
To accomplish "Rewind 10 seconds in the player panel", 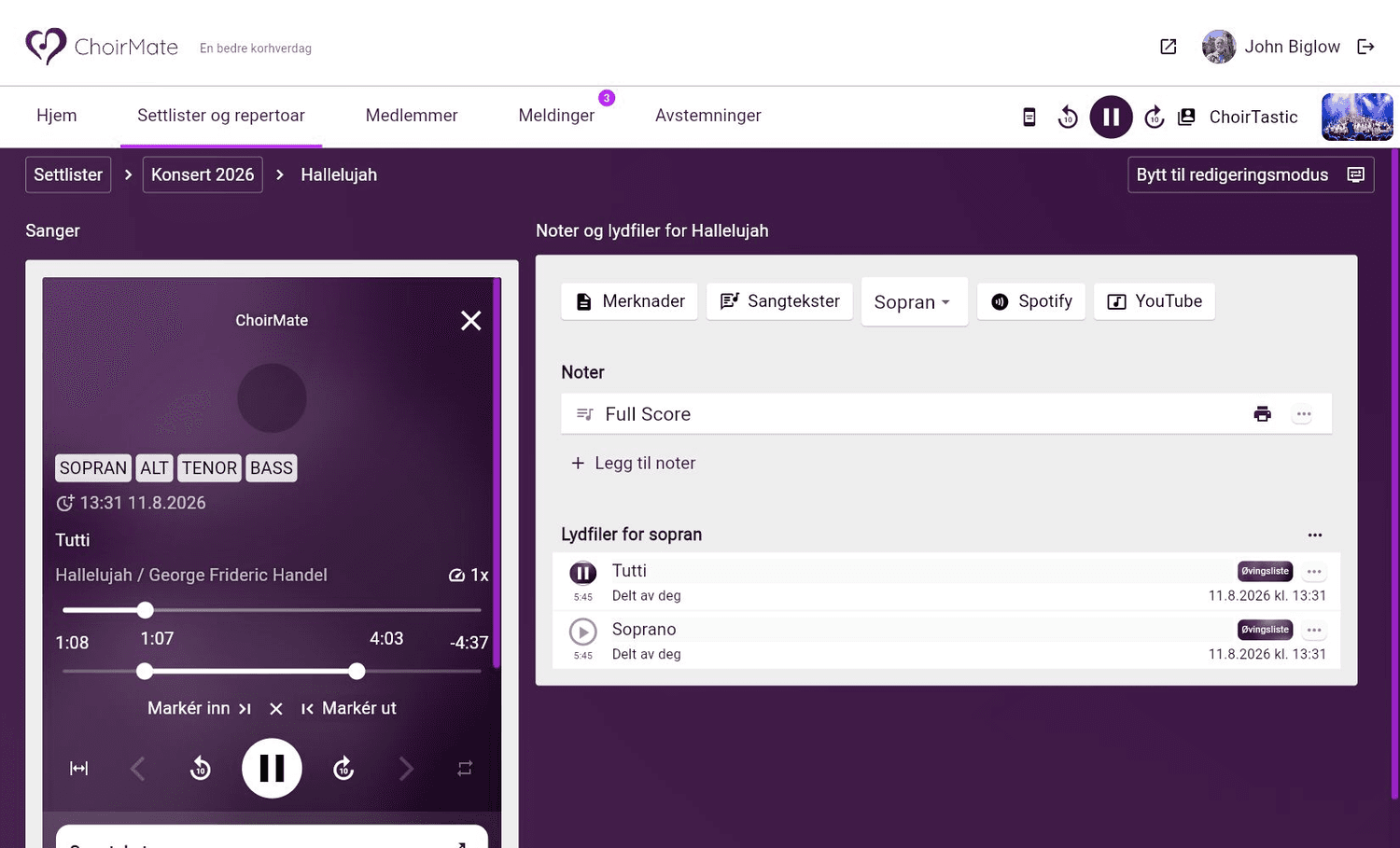I will pos(201,769).
